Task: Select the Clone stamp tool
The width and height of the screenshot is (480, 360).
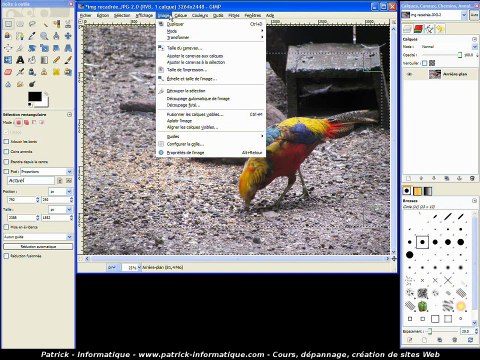Action: click(44, 72)
